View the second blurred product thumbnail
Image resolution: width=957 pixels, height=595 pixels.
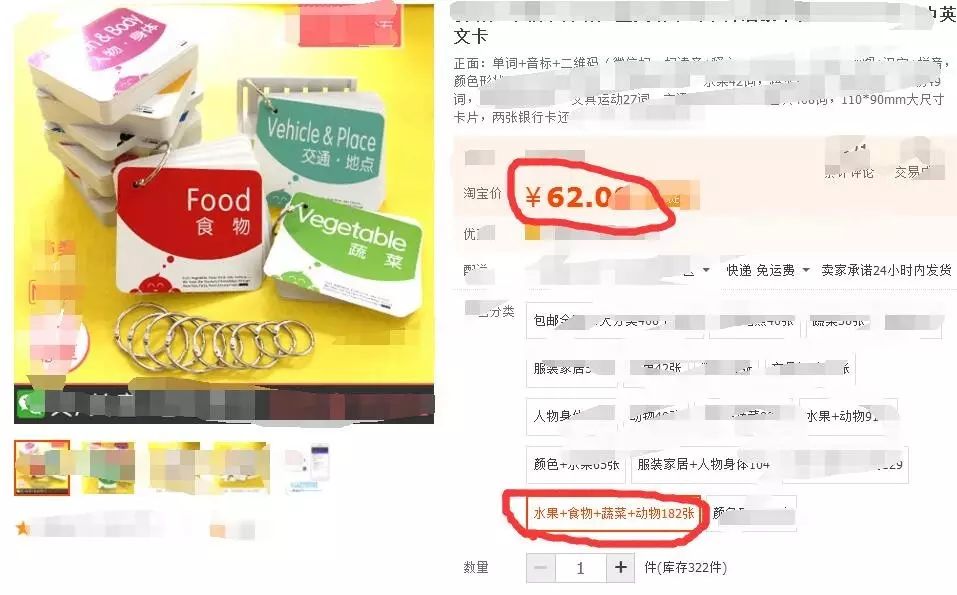pyautogui.click(x=108, y=467)
